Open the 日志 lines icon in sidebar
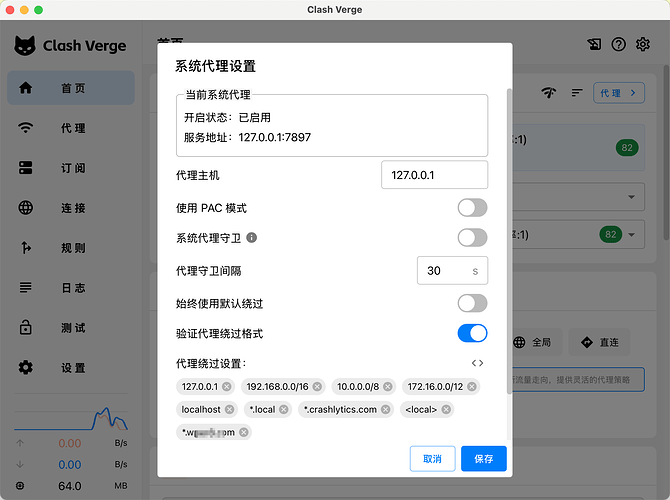670x500 pixels. point(26,287)
